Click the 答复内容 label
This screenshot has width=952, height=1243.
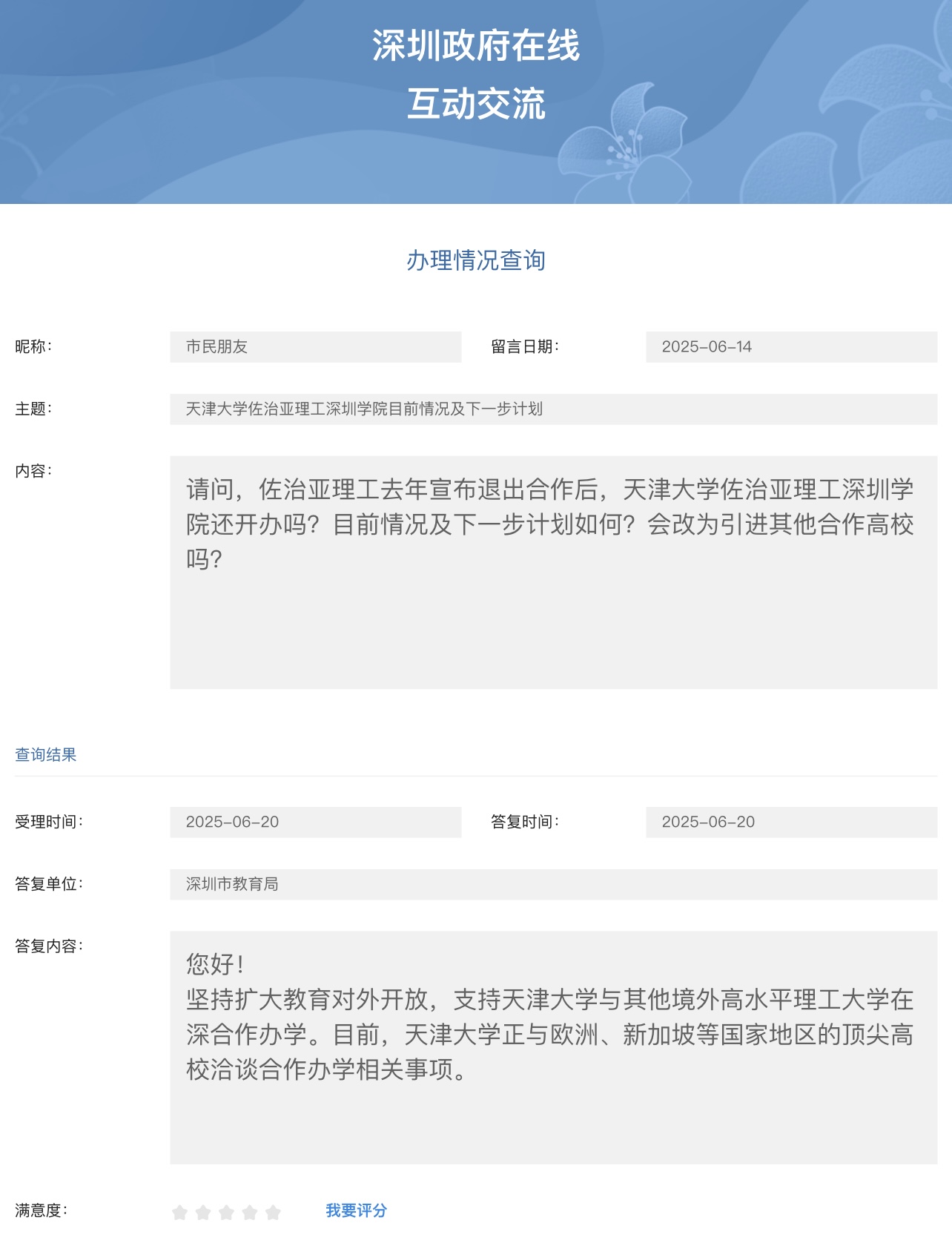tap(49, 946)
